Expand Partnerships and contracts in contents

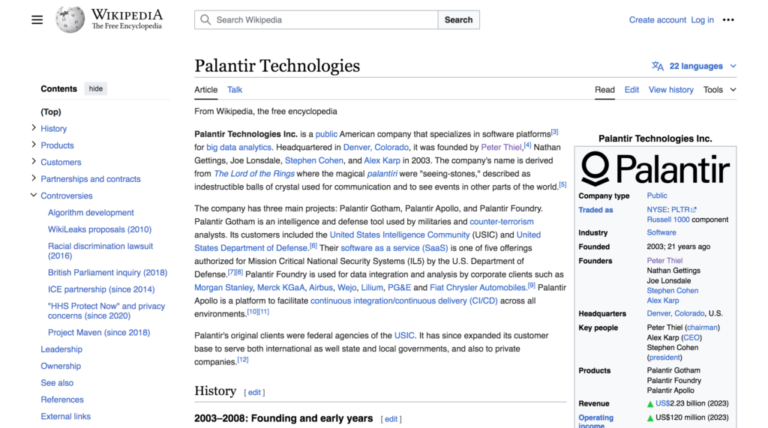pyautogui.click(x=33, y=178)
